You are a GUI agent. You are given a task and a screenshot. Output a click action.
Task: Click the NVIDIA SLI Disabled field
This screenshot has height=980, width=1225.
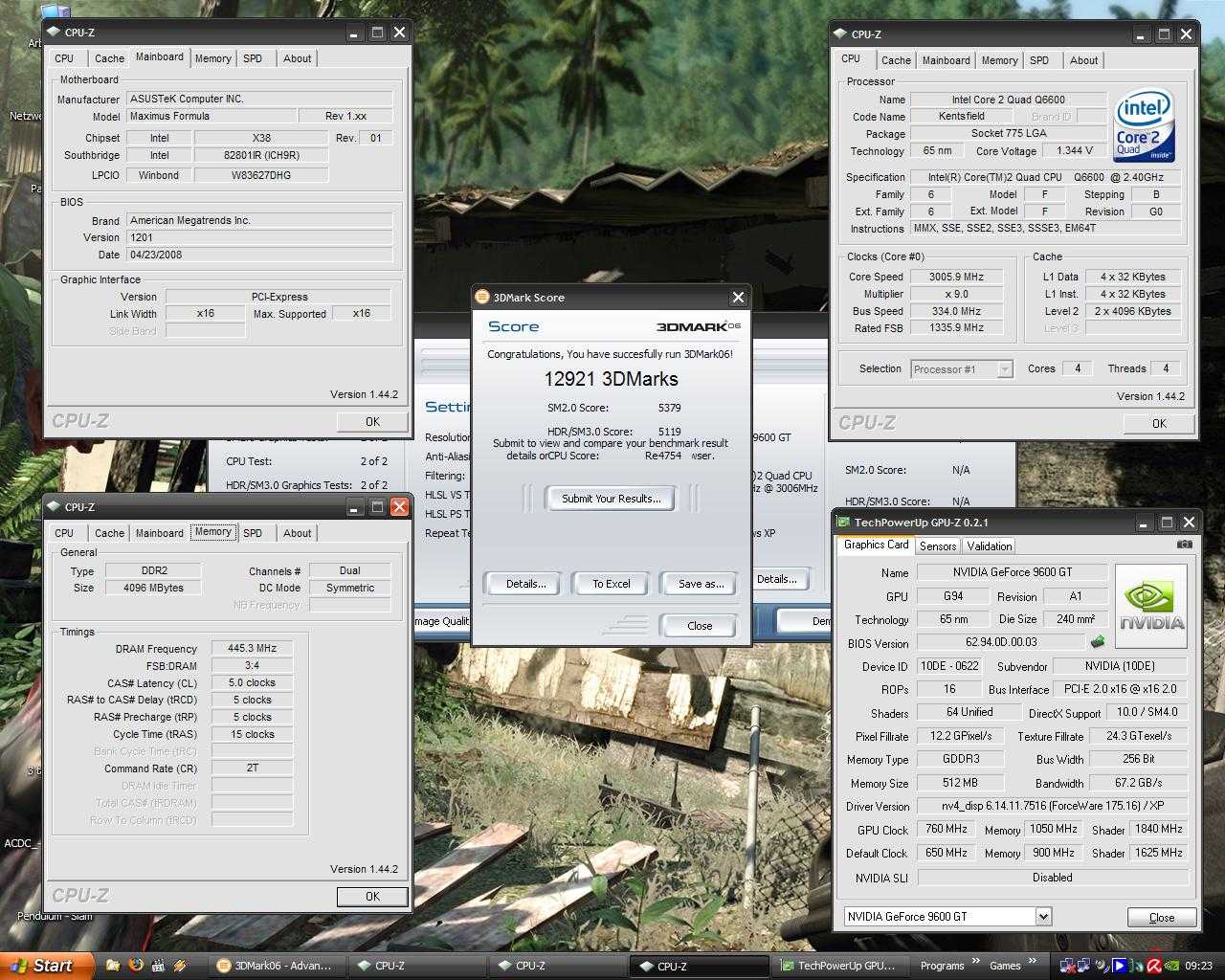point(1053,878)
